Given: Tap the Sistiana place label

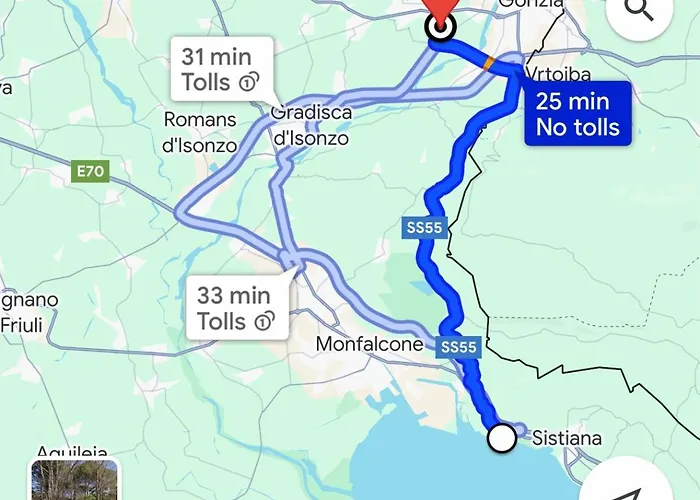Looking at the screenshot, I should pos(567,438).
